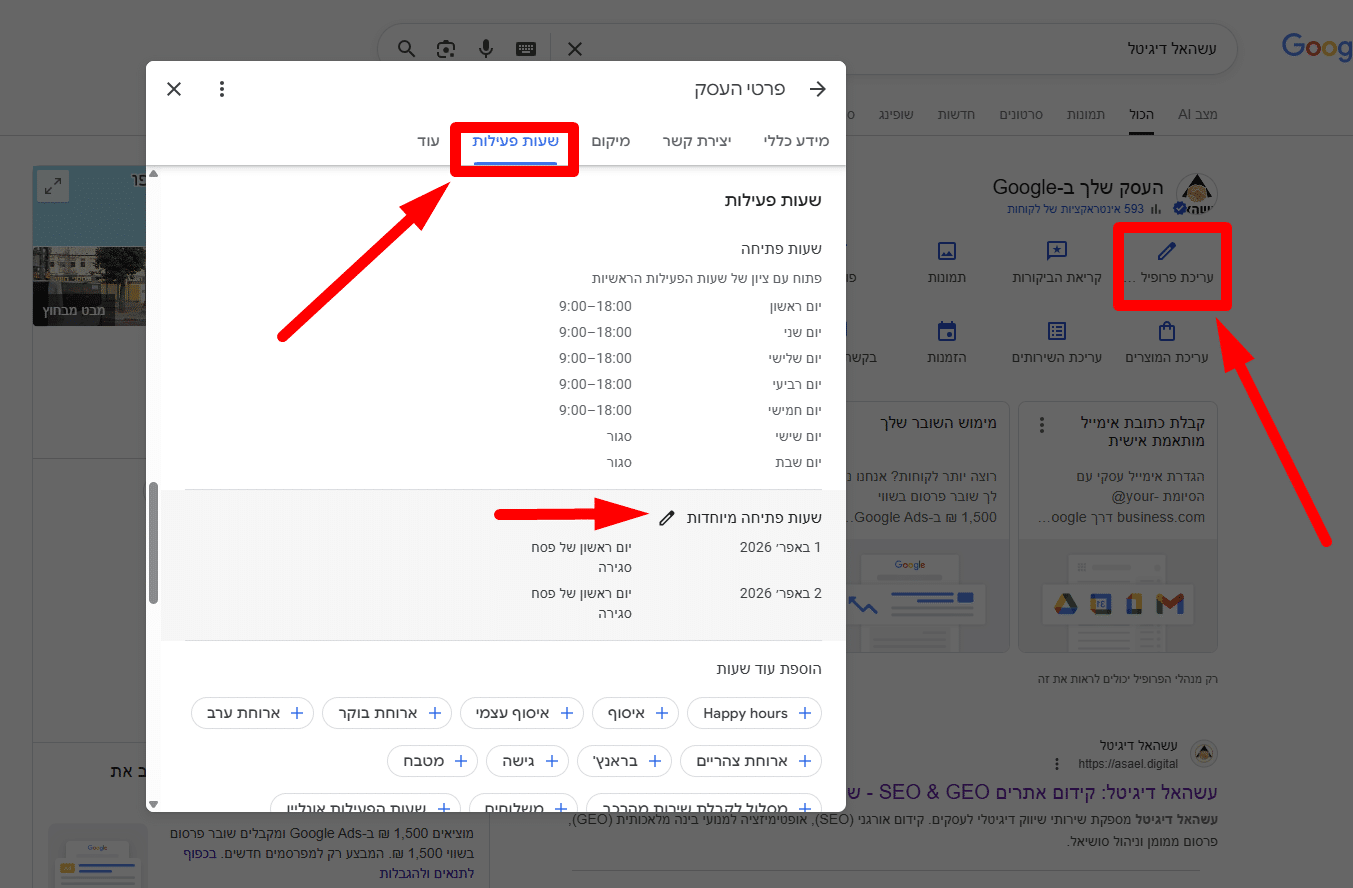Image resolution: width=1353 pixels, height=888 pixels.
Task: Add the מטבח hours chip
Action: tap(433, 761)
